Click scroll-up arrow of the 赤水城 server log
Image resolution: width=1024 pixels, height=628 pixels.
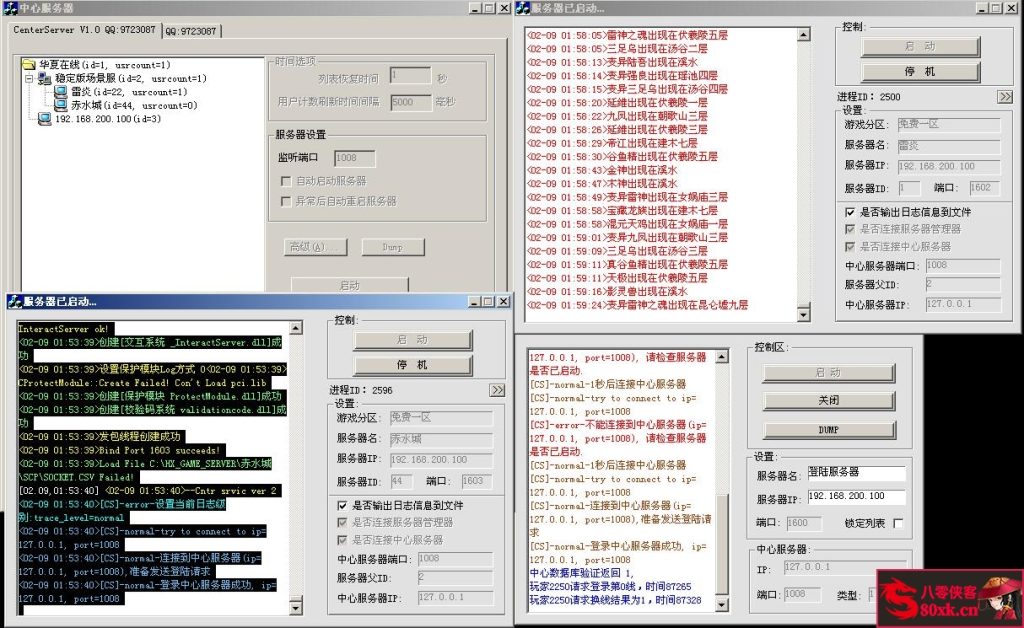pos(296,328)
